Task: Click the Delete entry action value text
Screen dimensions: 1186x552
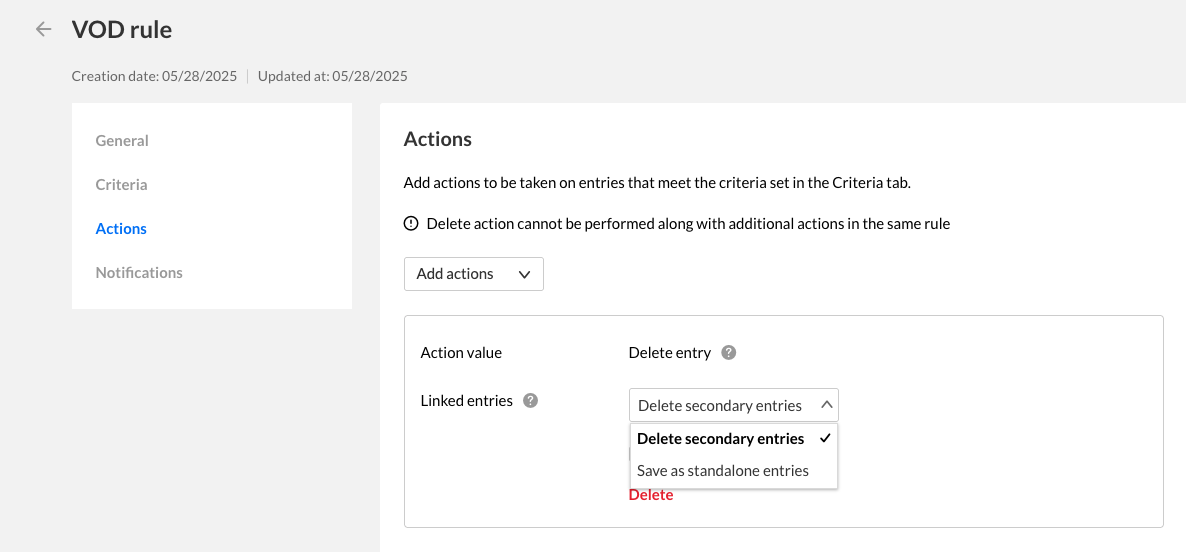Action: point(669,353)
